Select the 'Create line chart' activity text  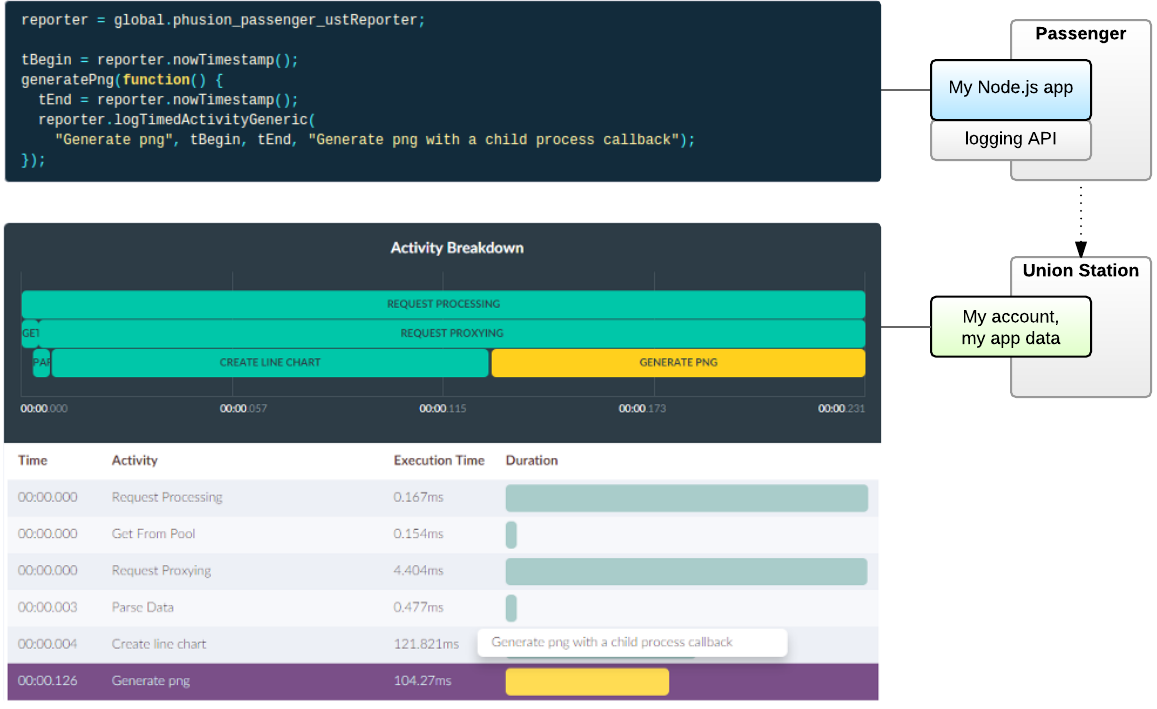point(159,644)
